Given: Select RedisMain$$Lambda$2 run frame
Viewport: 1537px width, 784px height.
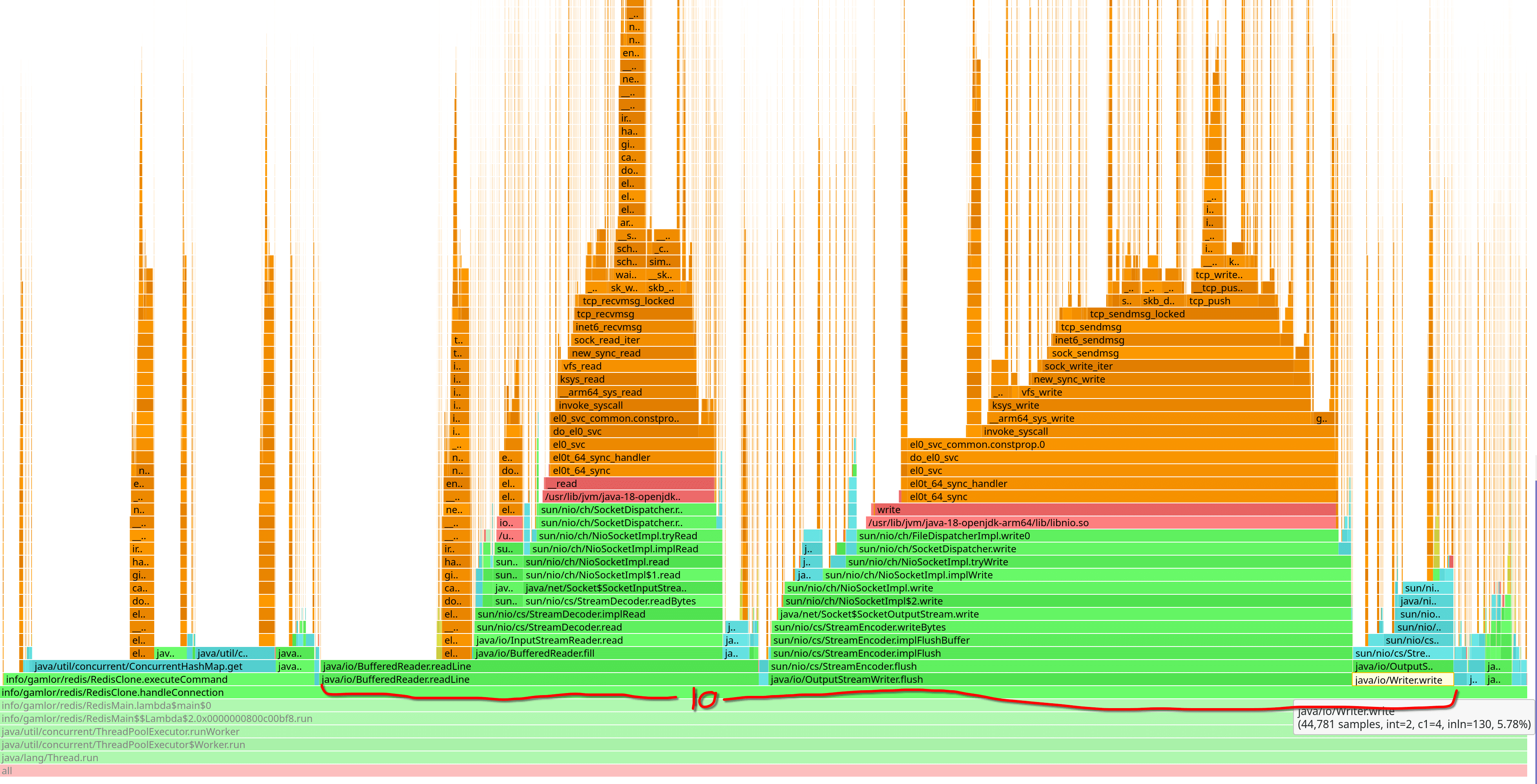Looking at the screenshot, I should (764, 718).
